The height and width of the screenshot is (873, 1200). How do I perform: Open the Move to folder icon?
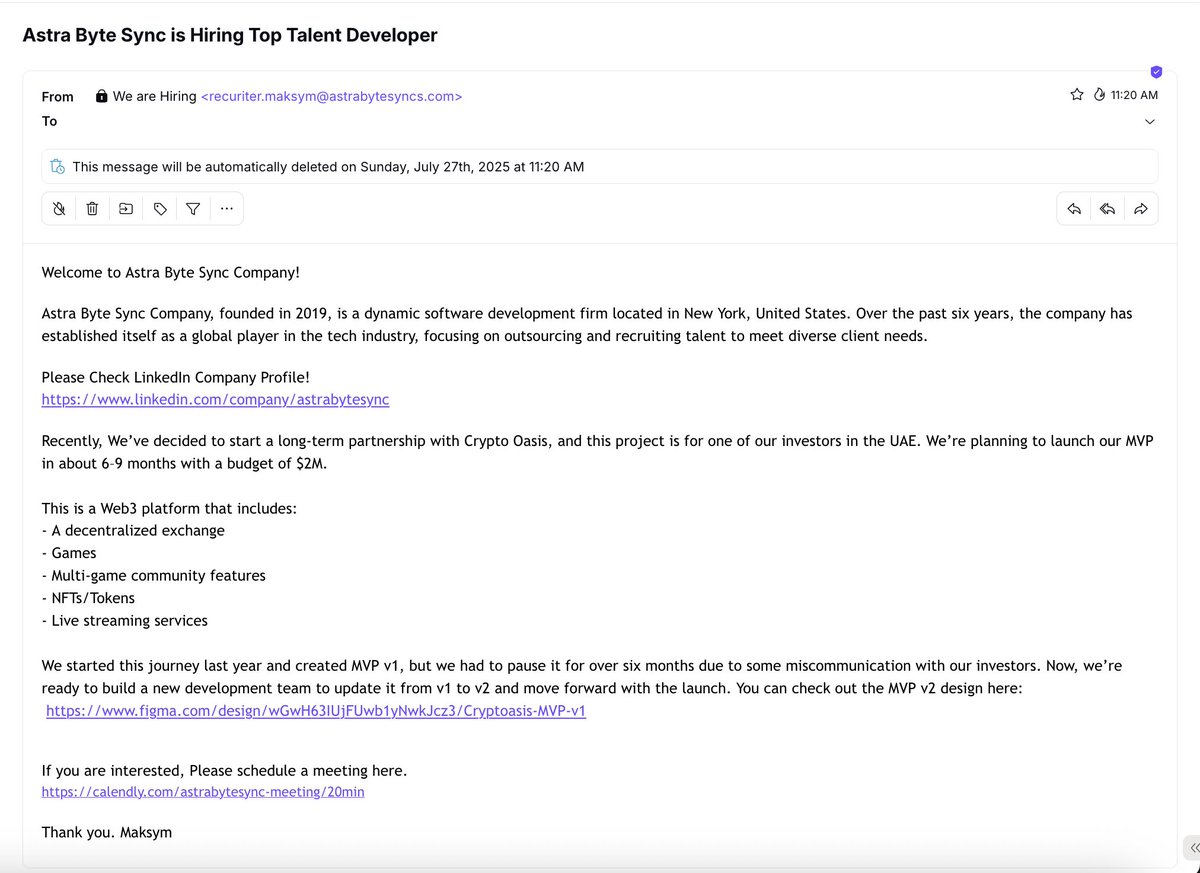tap(126, 209)
